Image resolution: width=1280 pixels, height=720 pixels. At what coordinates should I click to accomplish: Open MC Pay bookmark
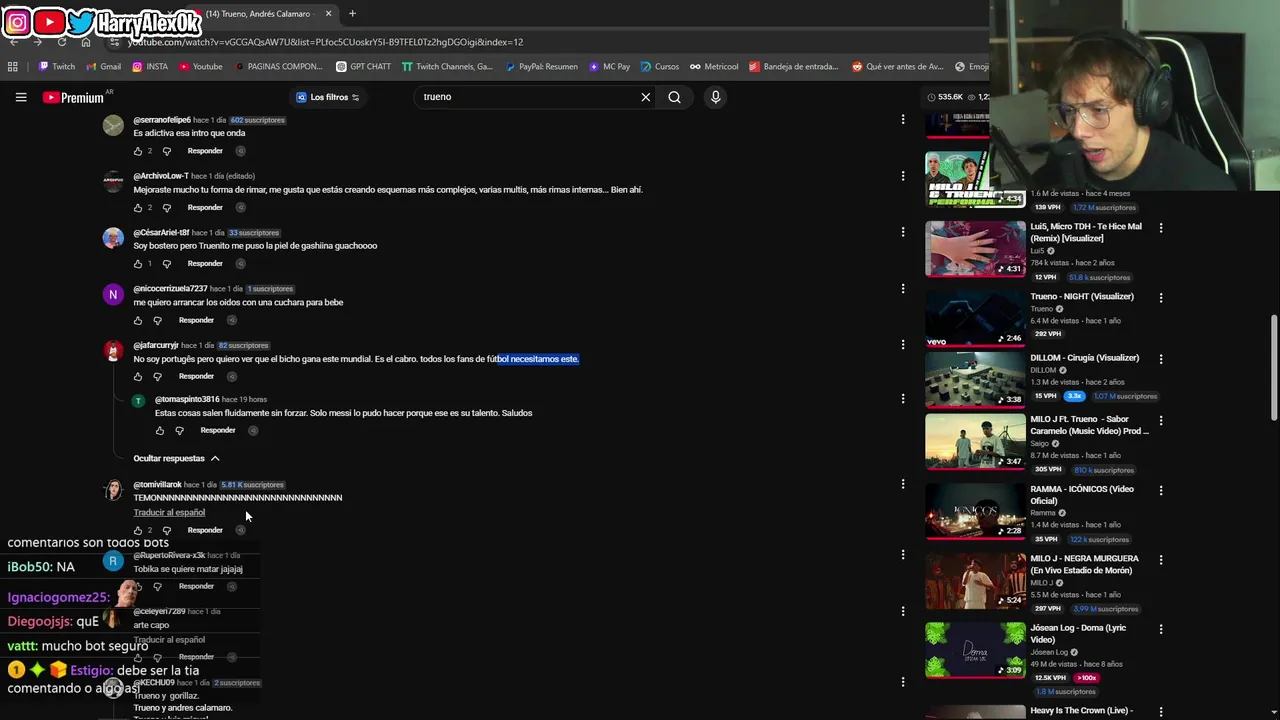[x=609, y=67]
